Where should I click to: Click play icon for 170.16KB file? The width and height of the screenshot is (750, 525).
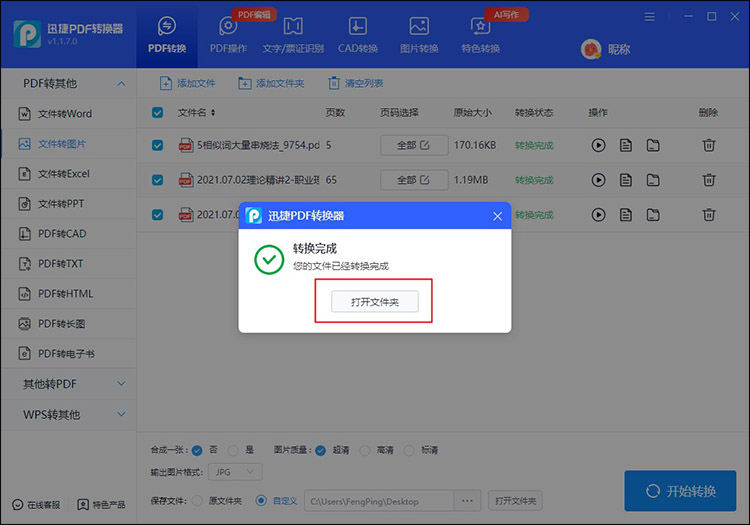[x=598, y=145]
